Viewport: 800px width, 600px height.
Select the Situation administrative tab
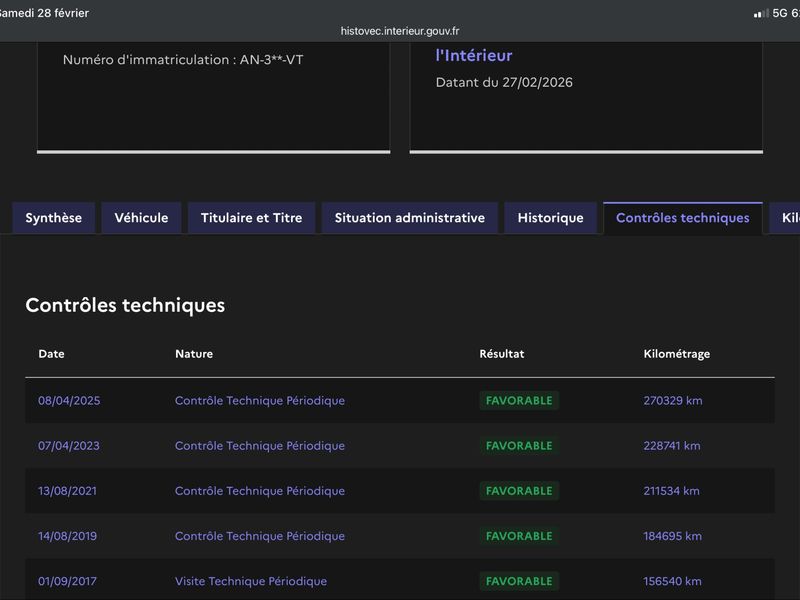[409, 218]
